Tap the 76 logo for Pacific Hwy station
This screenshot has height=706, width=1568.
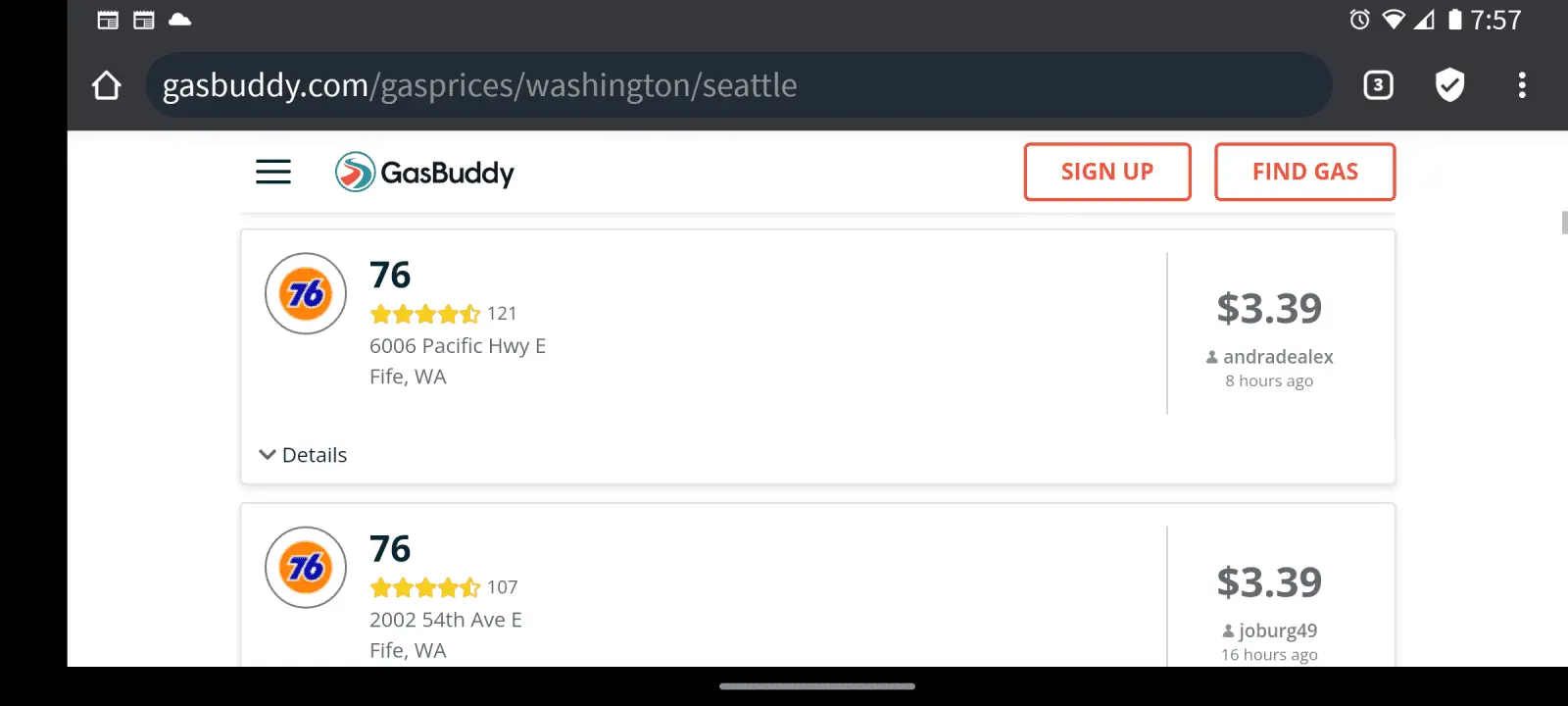(306, 293)
